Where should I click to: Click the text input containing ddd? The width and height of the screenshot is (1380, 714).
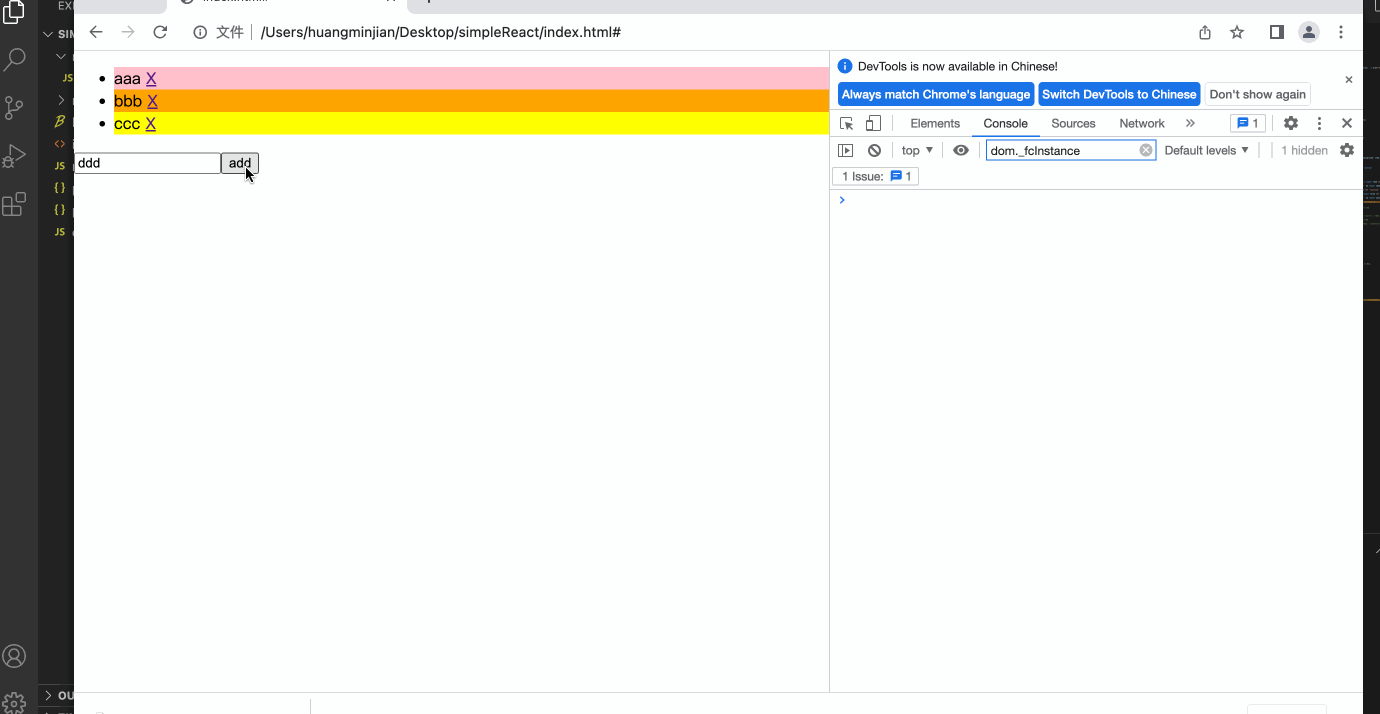(148, 163)
